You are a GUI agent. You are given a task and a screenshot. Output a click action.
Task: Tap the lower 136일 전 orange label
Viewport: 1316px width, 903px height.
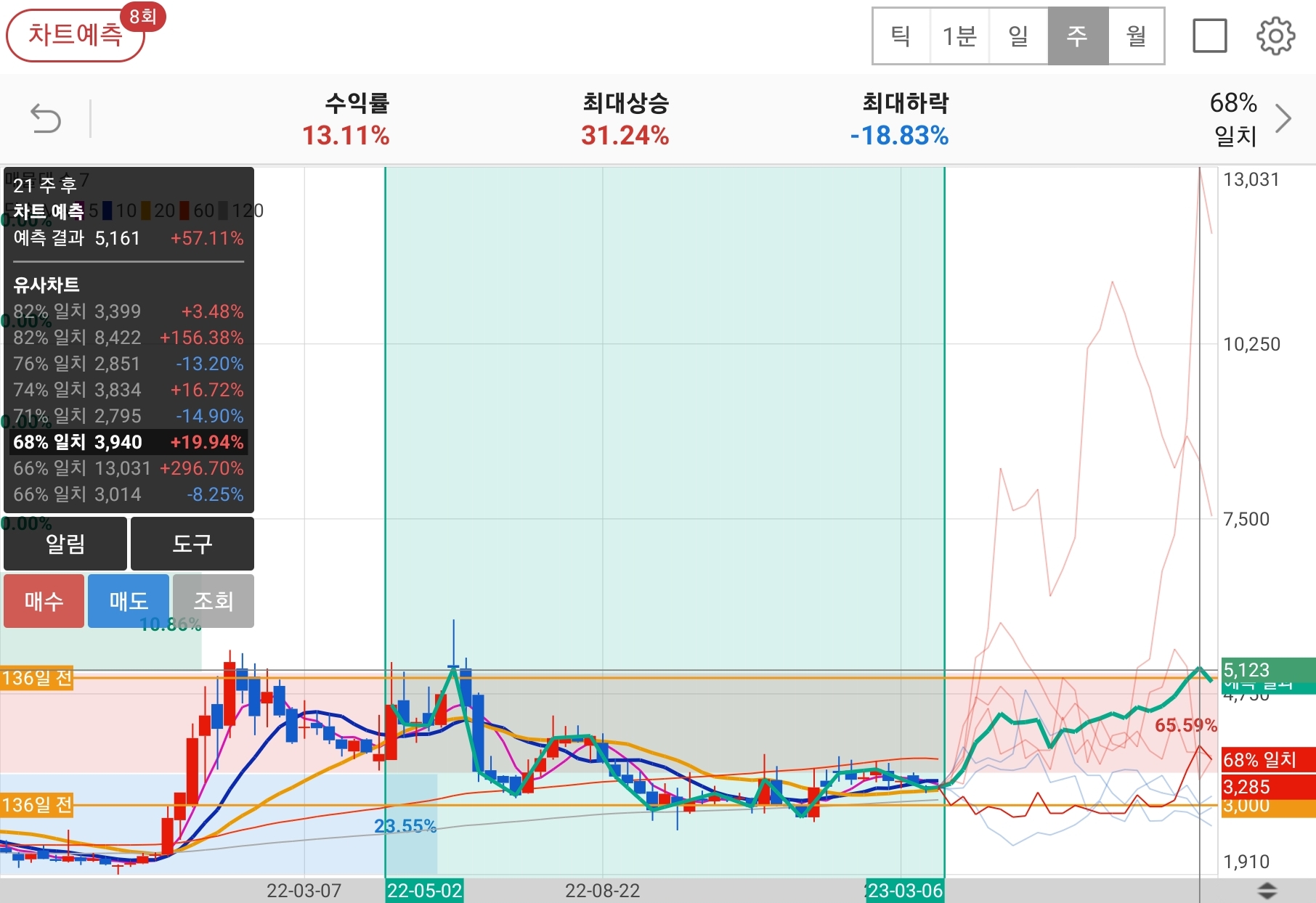tap(37, 805)
